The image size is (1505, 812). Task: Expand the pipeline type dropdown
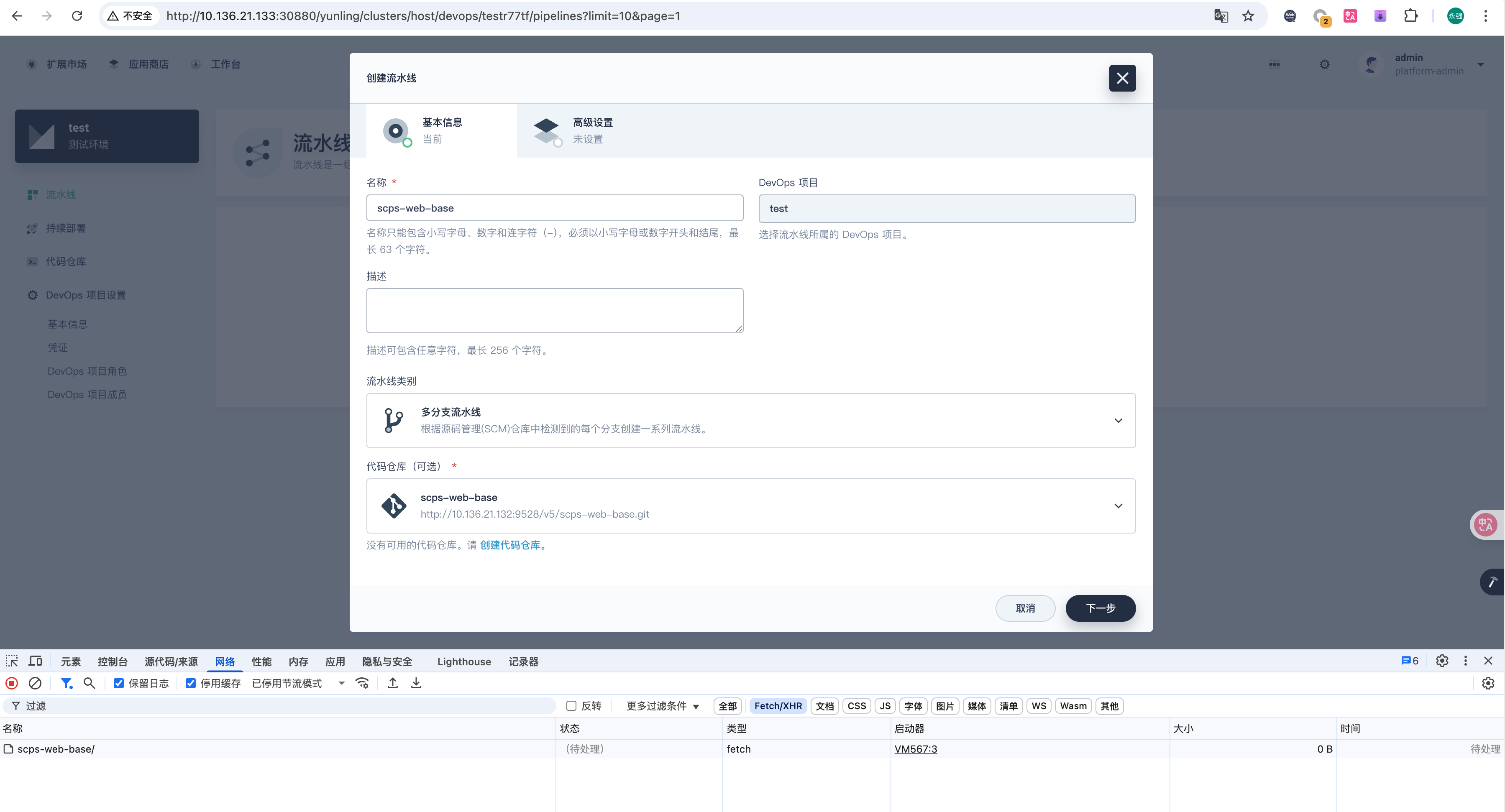pyautogui.click(x=751, y=421)
